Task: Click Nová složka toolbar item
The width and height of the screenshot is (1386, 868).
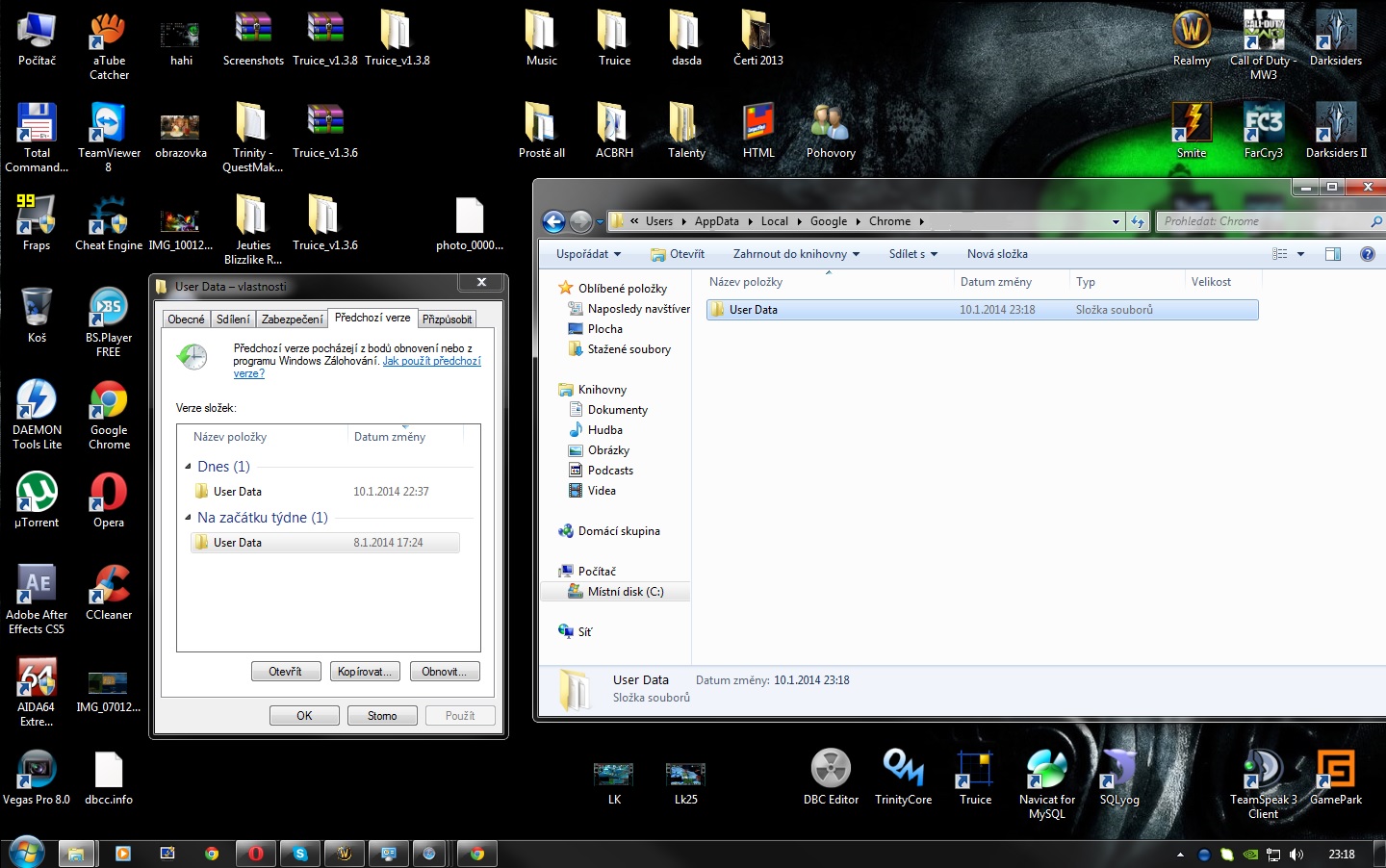Action: (997, 254)
